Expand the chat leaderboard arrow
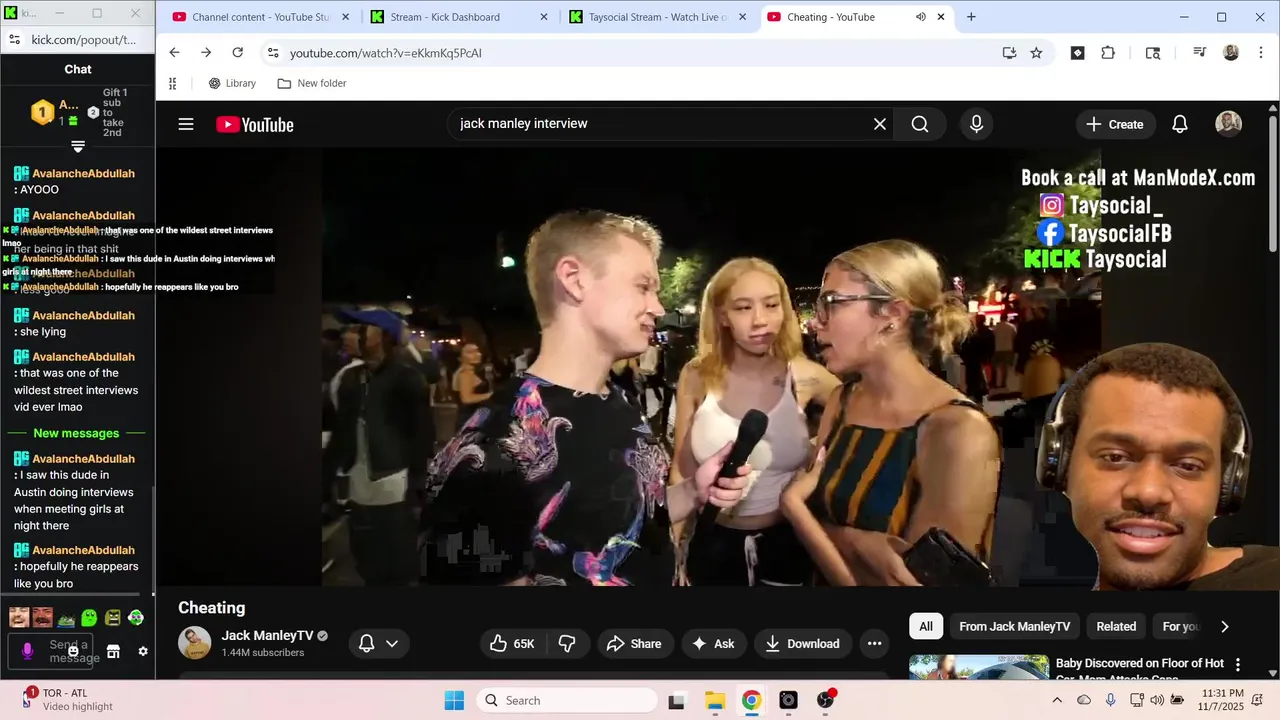 [x=78, y=147]
